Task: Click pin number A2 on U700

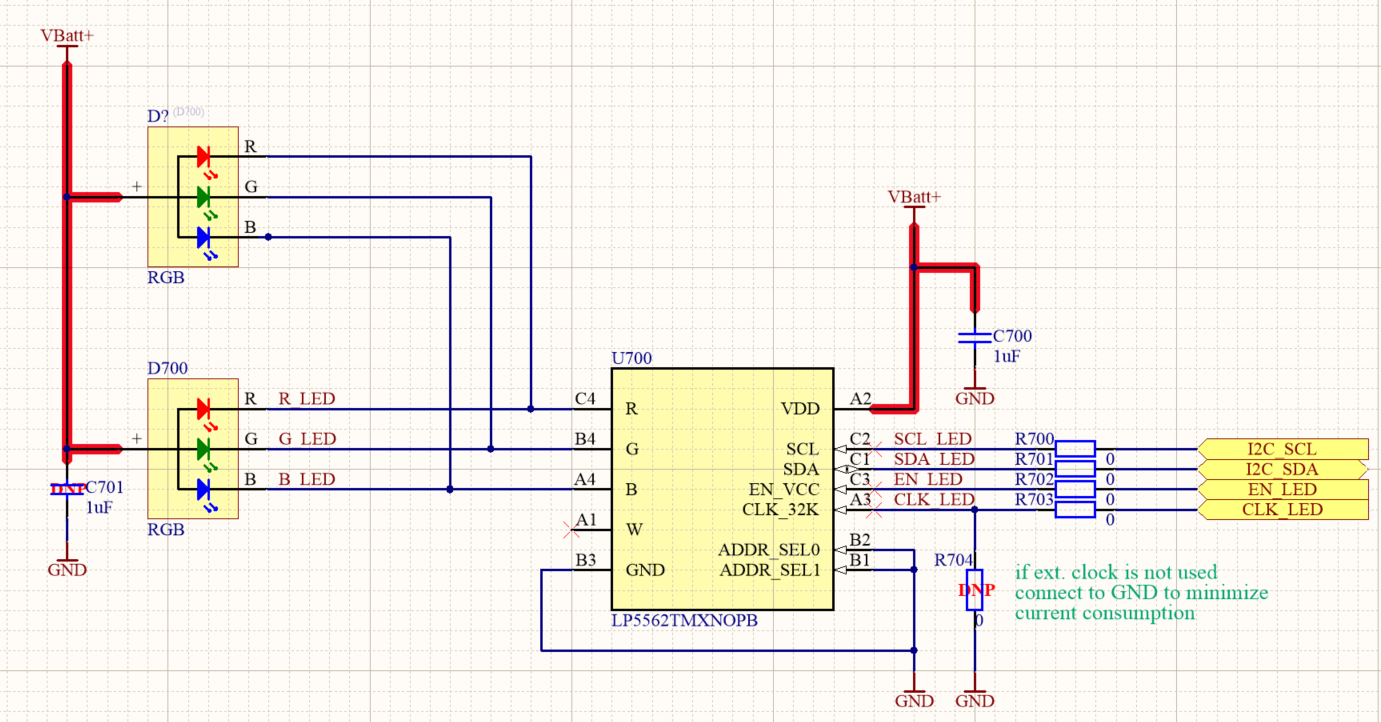Action: tap(860, 399)
